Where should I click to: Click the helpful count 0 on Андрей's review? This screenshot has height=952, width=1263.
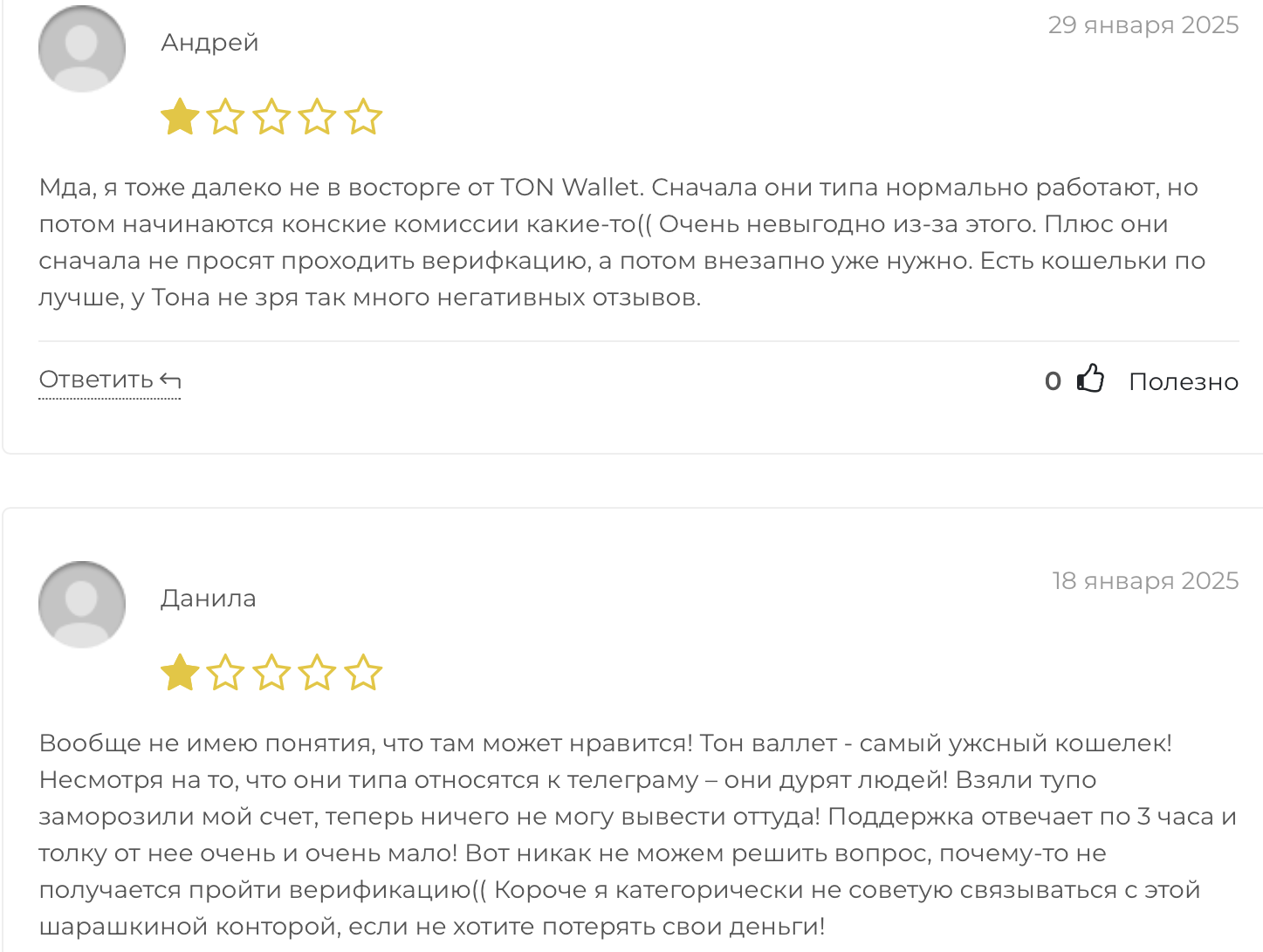click(1054, 381)
